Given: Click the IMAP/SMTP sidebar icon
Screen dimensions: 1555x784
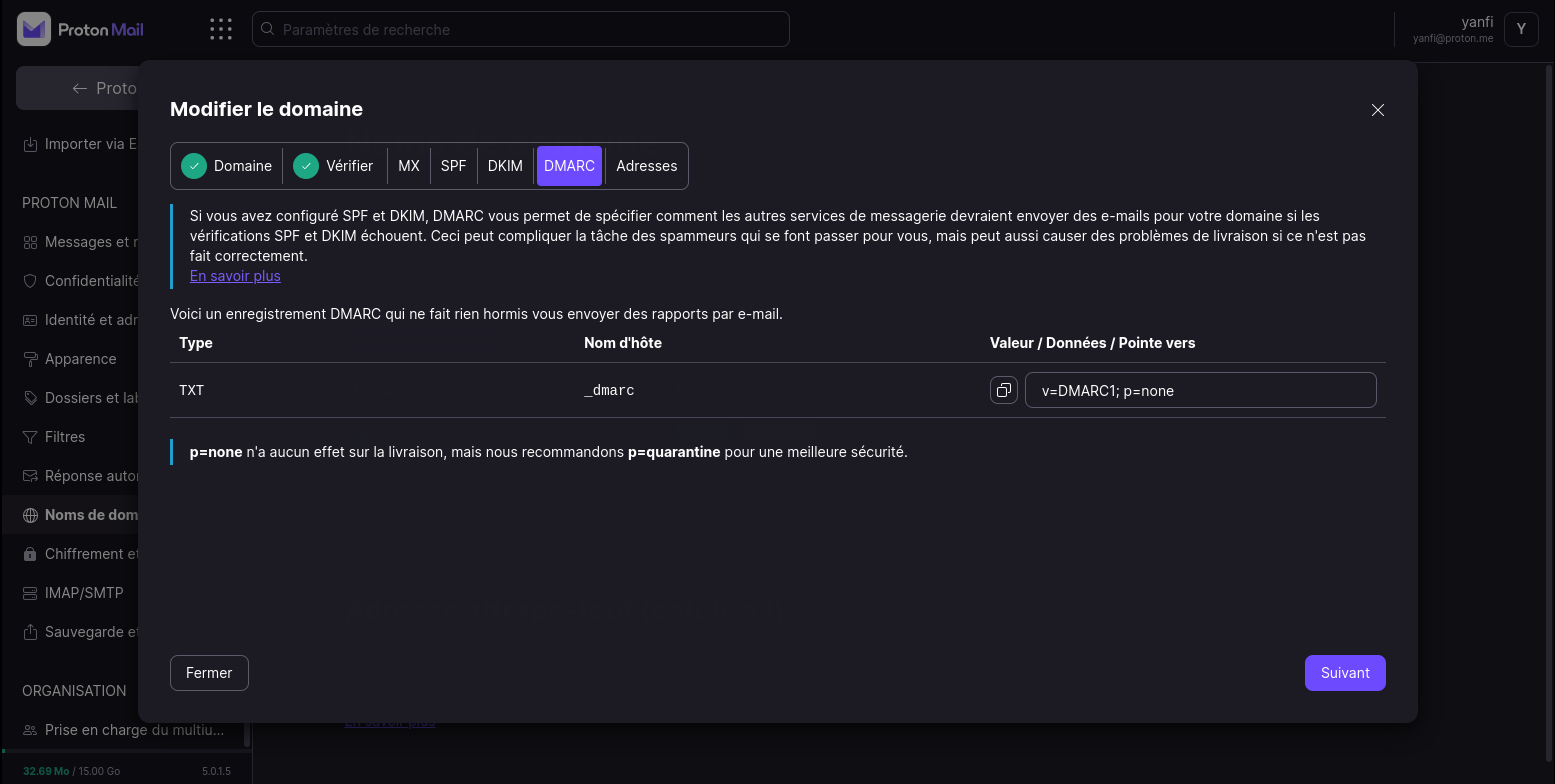Looking at the screenshot, I should point(30,593).
